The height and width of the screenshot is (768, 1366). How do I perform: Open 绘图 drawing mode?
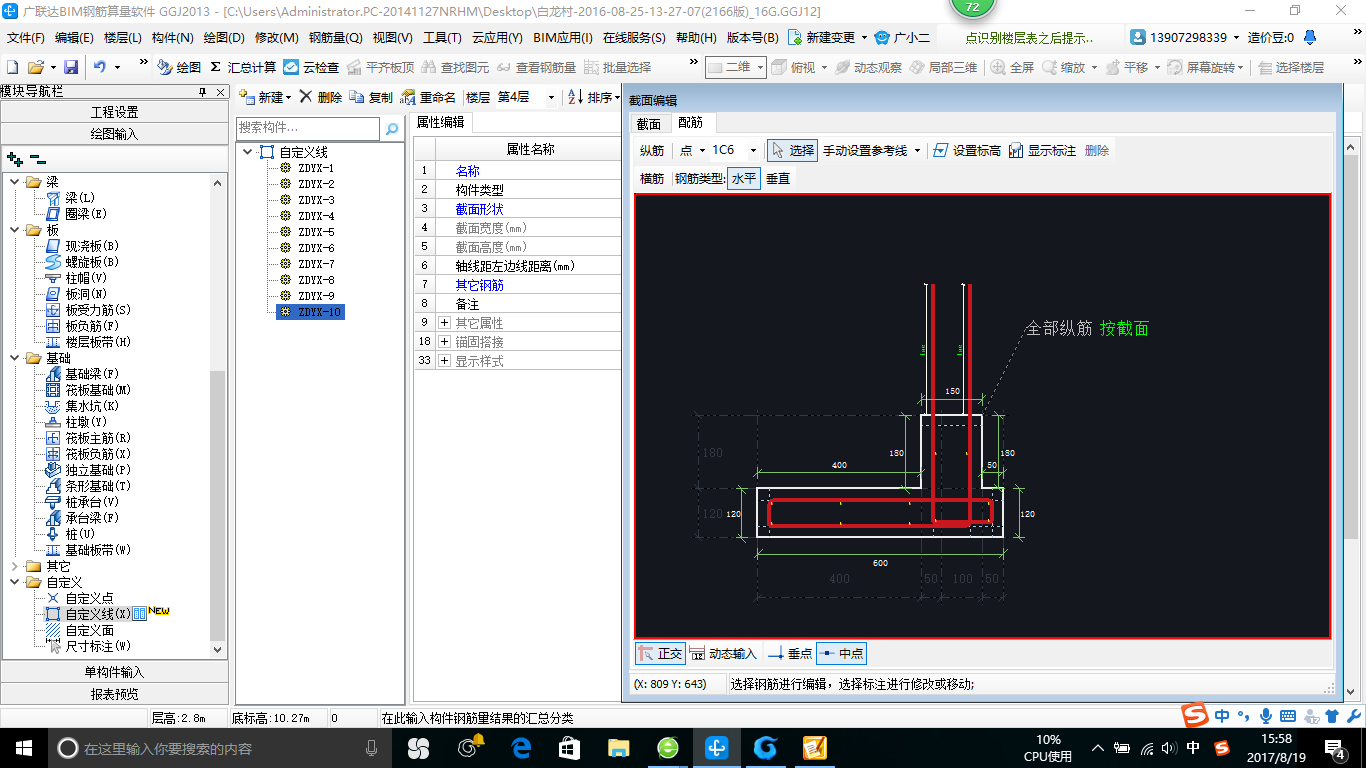click(179, 67)
